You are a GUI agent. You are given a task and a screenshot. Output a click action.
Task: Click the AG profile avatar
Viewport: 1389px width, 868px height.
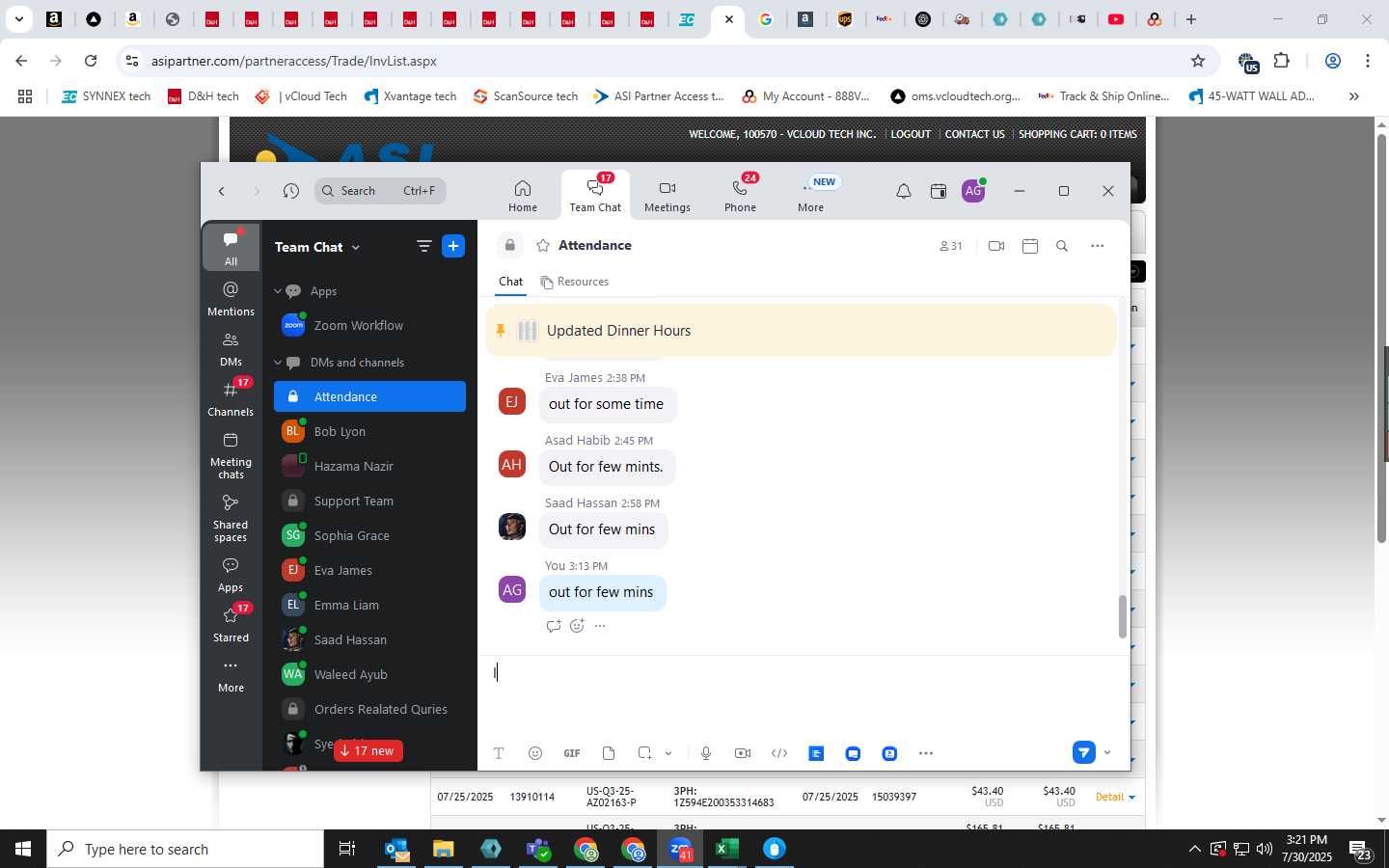coord(973,191)
